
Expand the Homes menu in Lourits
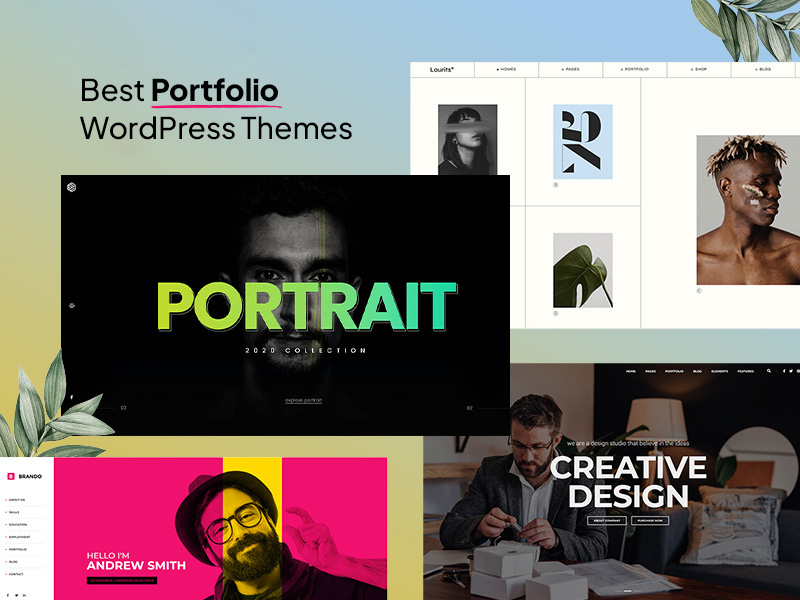(505, 70)
